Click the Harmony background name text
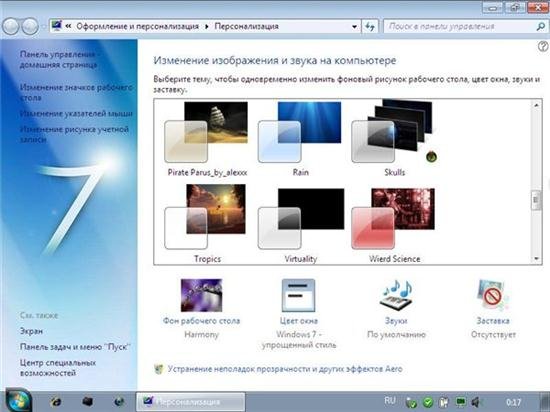 click(x=201, y=335)
